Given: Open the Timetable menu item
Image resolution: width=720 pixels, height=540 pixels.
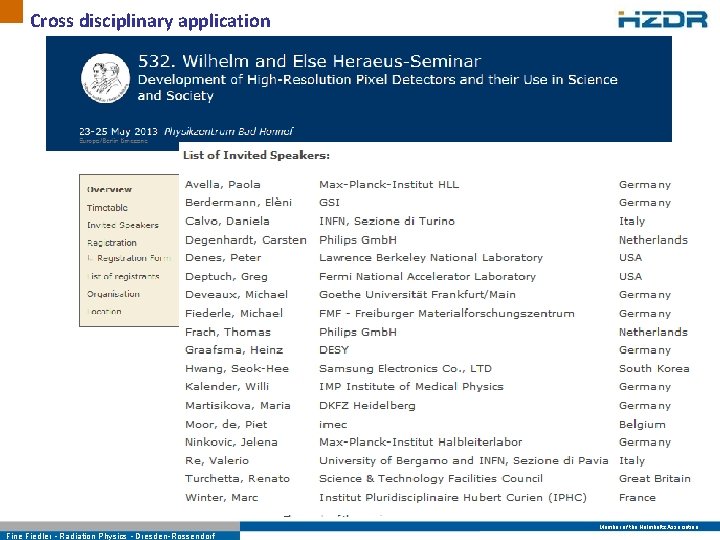Looking at the screenshot, I should (107, 208).
